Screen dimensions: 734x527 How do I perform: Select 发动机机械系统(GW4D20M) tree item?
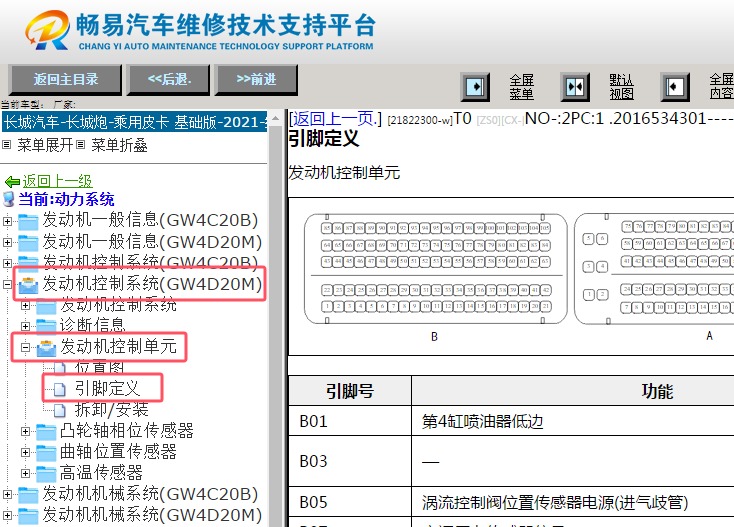click(x=152, y=515)
